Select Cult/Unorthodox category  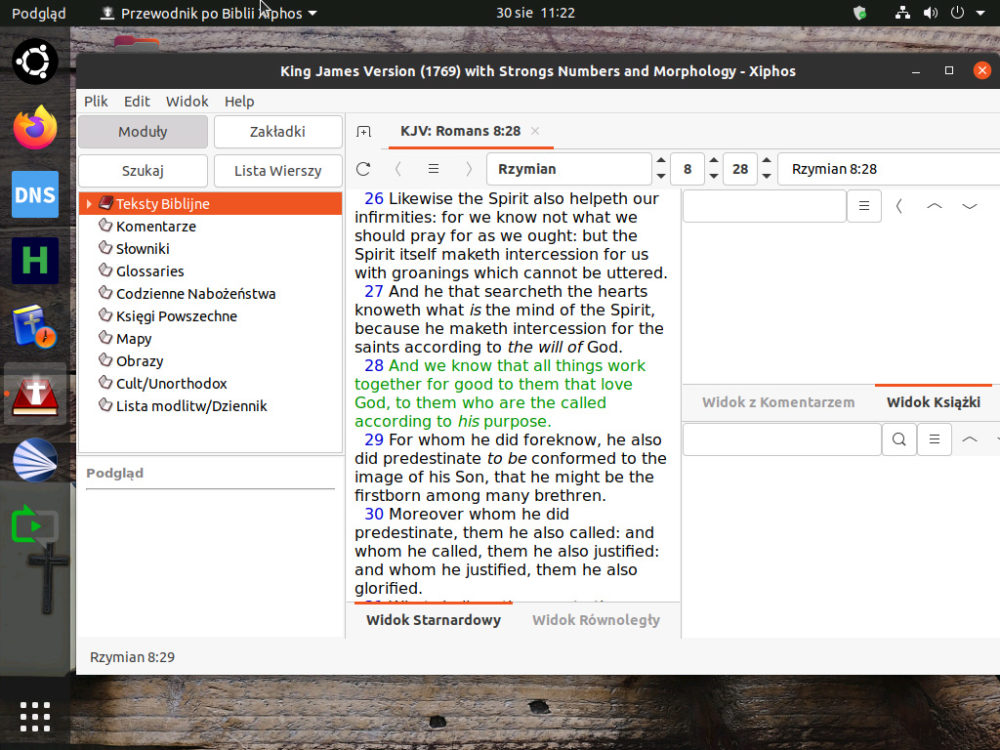(x=171, y=383)
